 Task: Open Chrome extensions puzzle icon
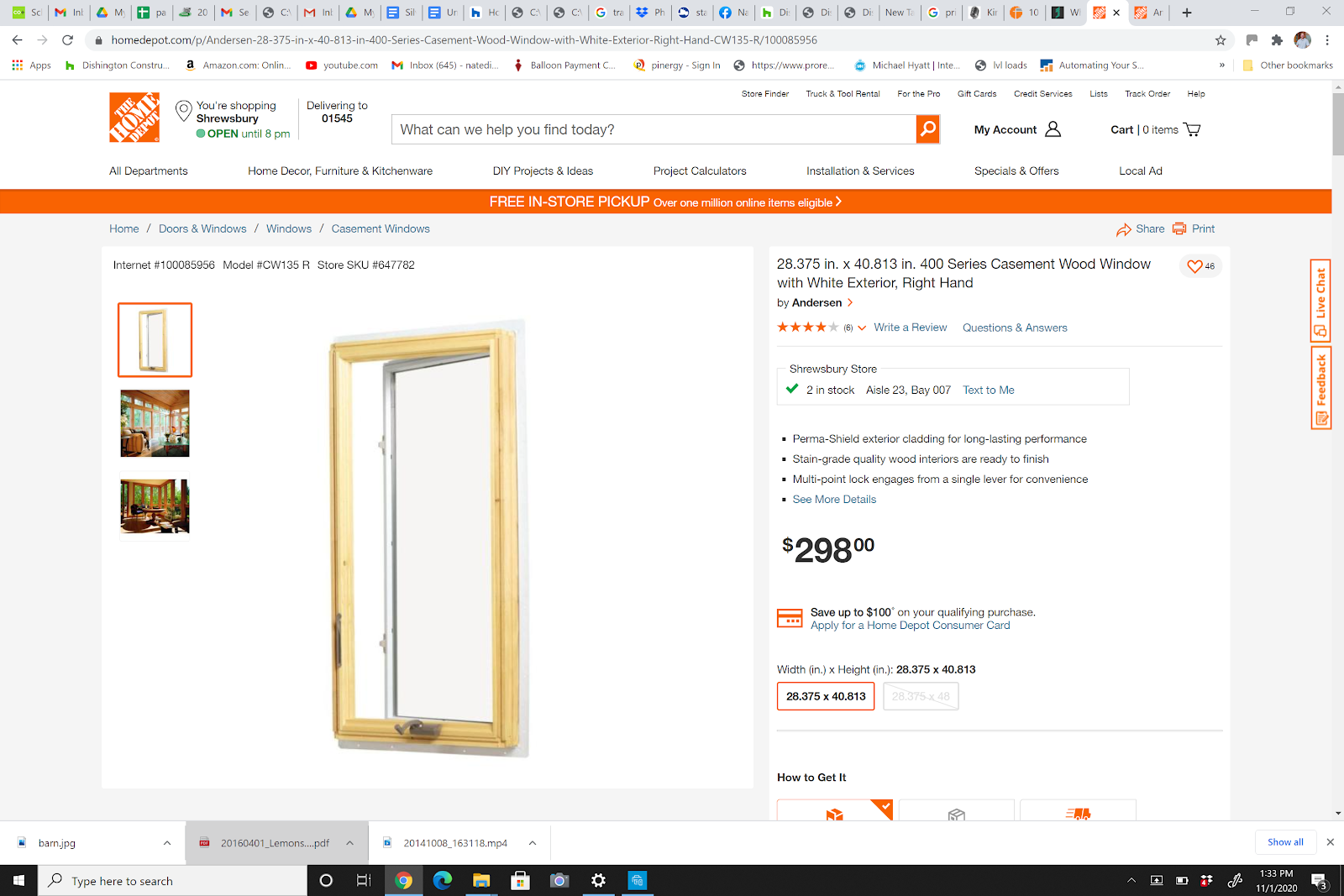[1277, 39]
